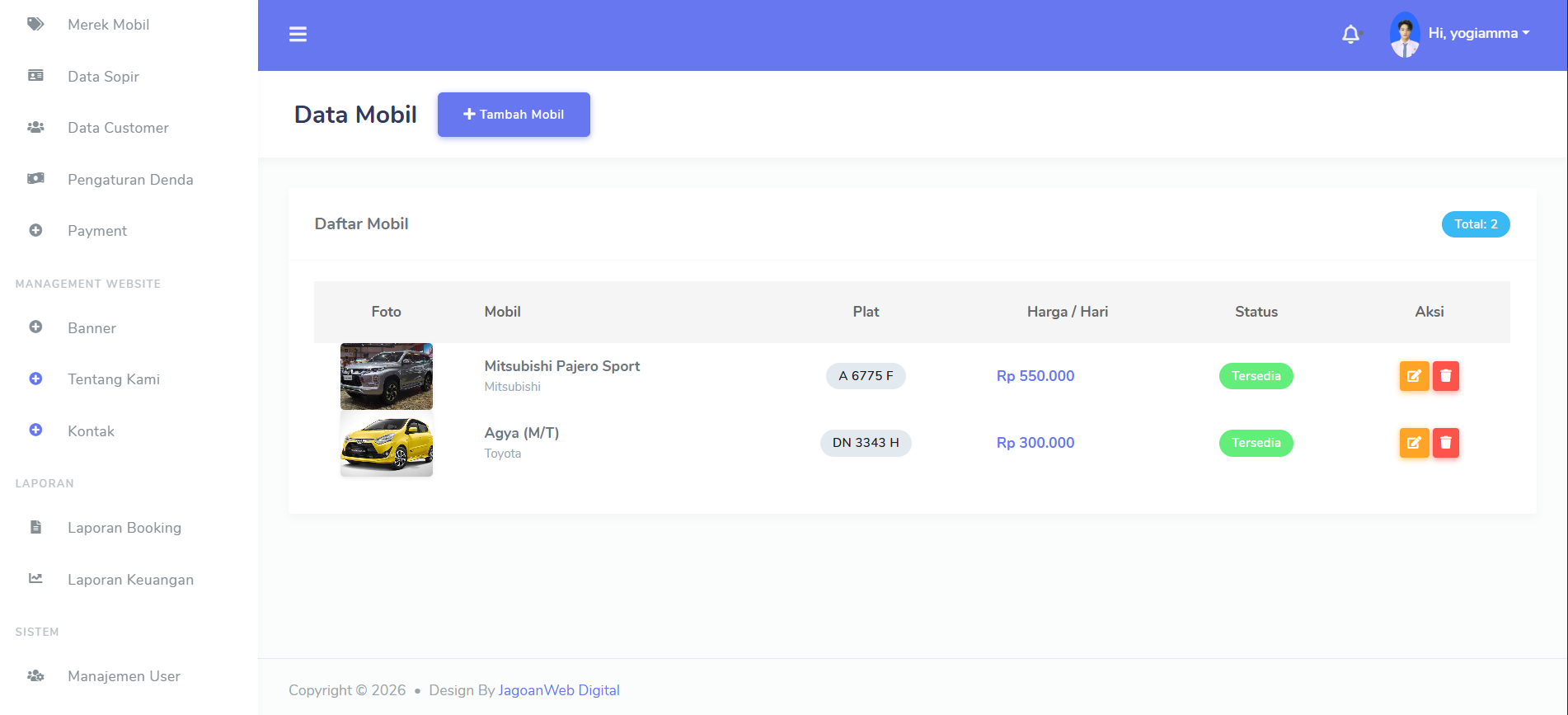The width and height of the screenshot is (1568, 715).
Task: Expand the Banner sidebar item
Action: tap(92, 328)
